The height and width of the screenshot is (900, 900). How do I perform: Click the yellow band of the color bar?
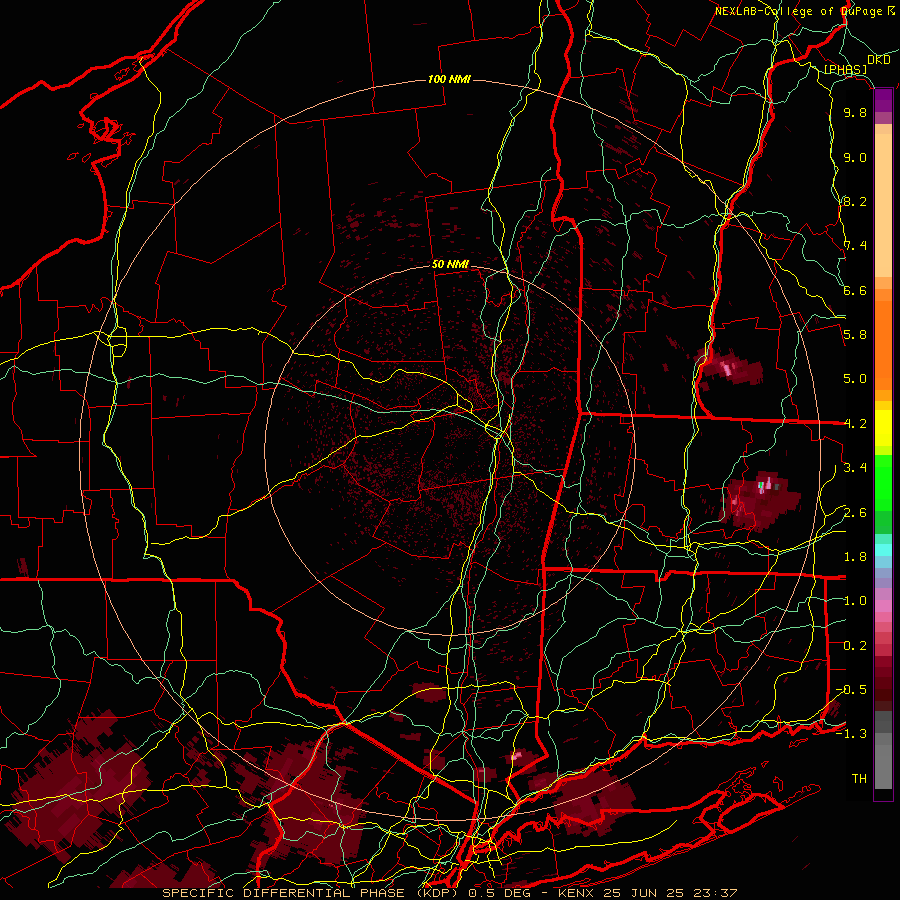tap(883, 428)
